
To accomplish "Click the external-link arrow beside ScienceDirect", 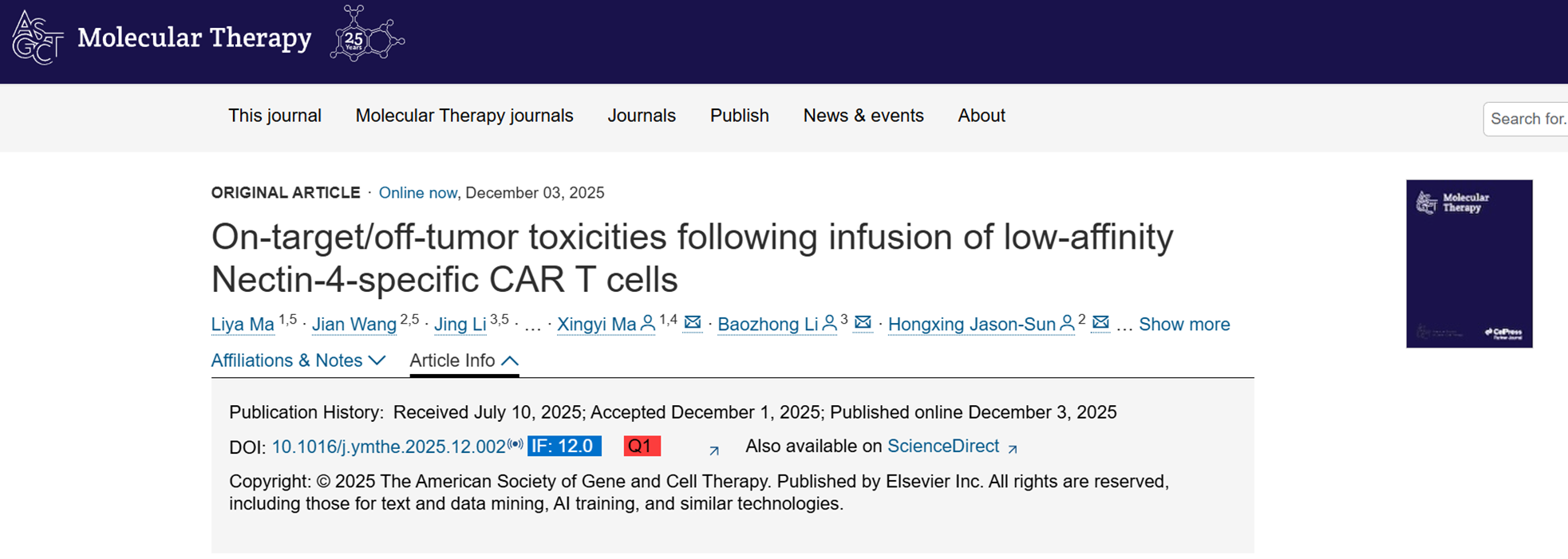I will pyautogui.click(x=1013, y=448).
